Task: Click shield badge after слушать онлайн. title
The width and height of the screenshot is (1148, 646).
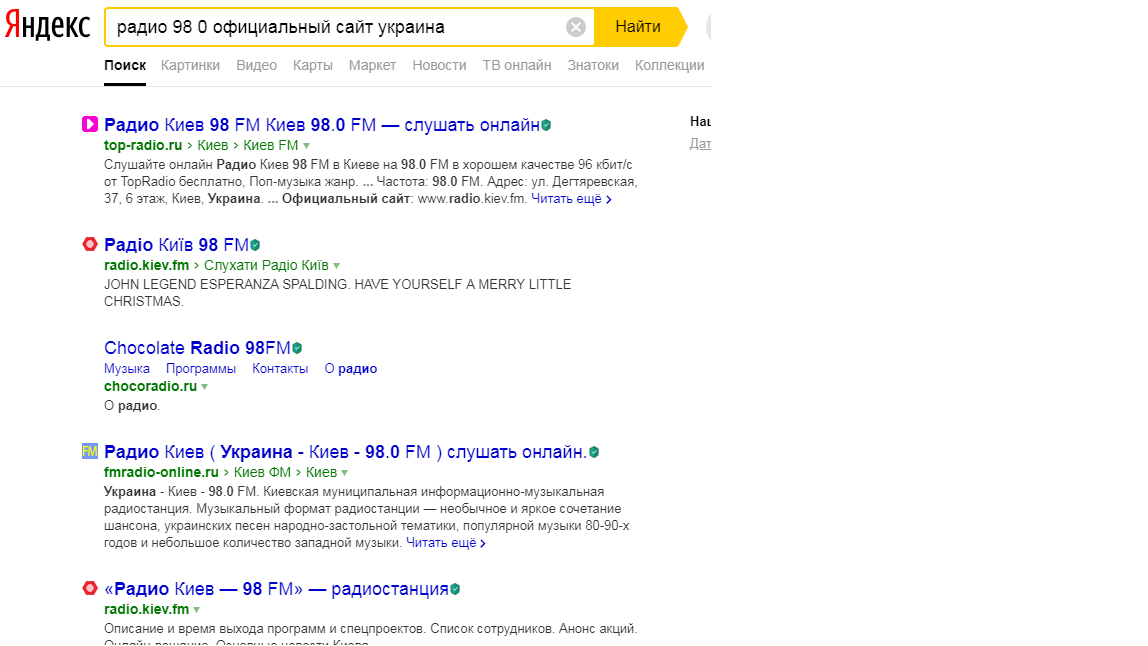Action: coord(594,453)
